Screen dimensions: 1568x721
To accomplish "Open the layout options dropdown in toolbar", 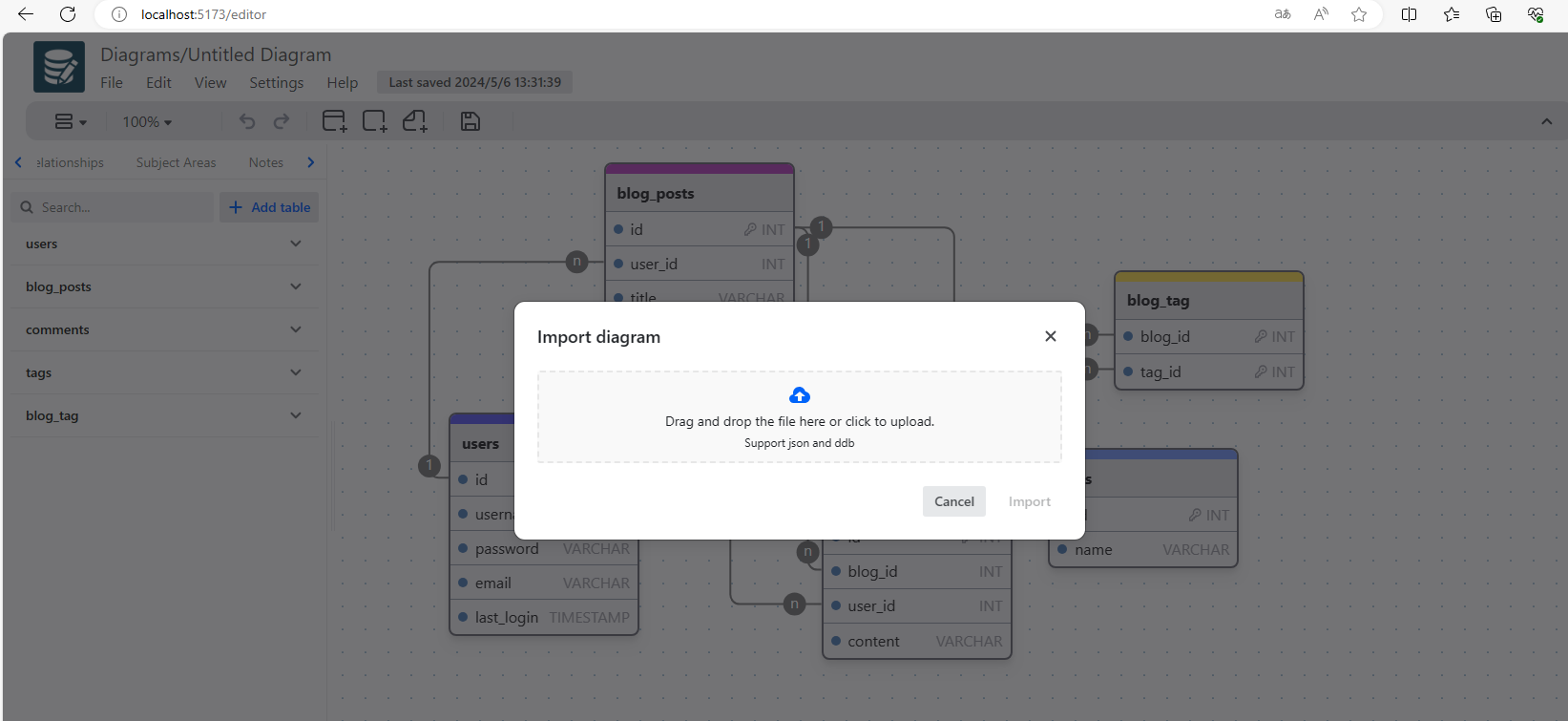I will pos(71,121).
